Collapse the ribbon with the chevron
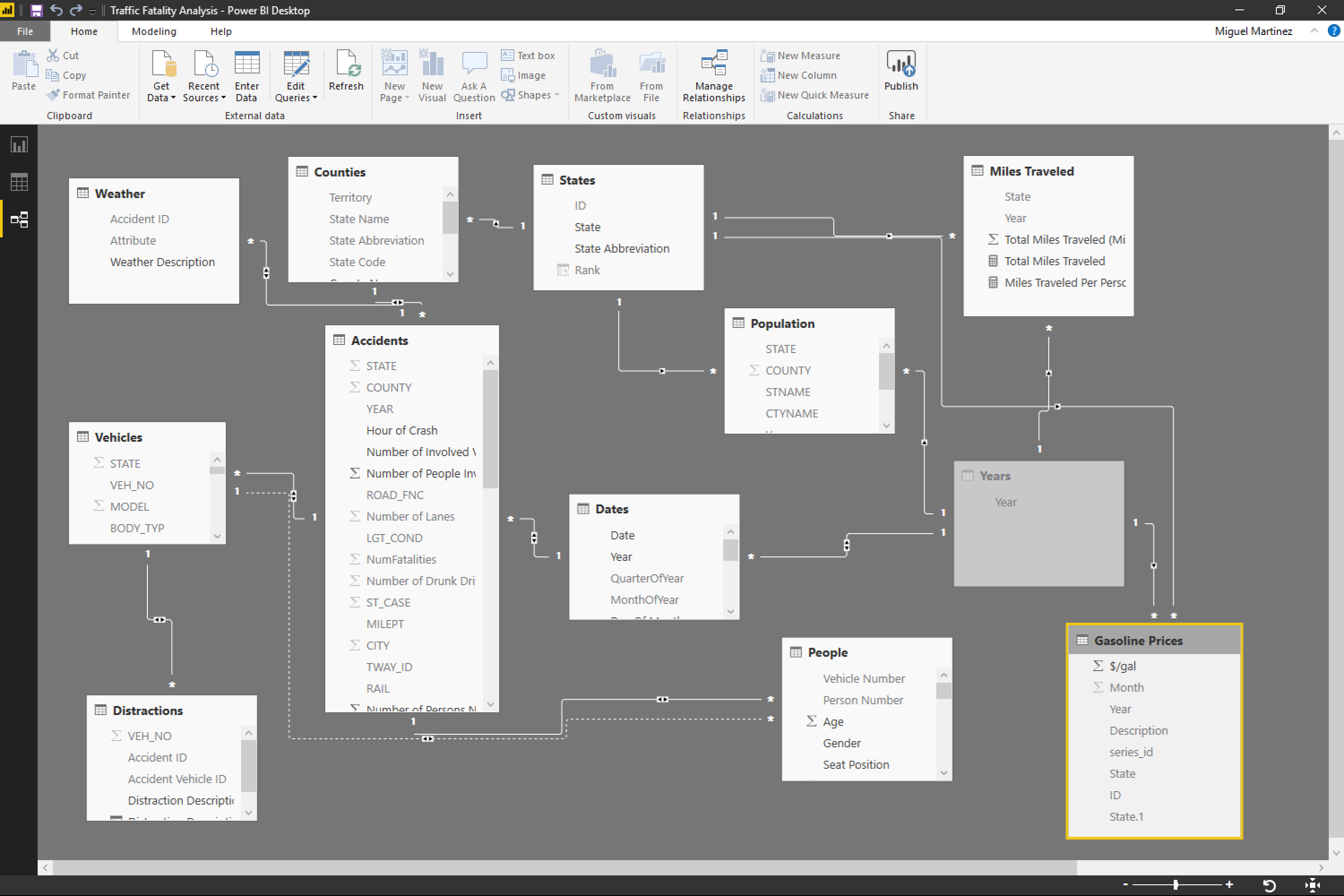 (1314, 31)
